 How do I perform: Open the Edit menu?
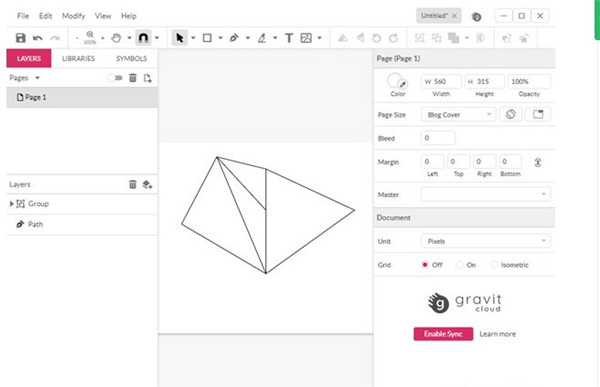point(45,16)
